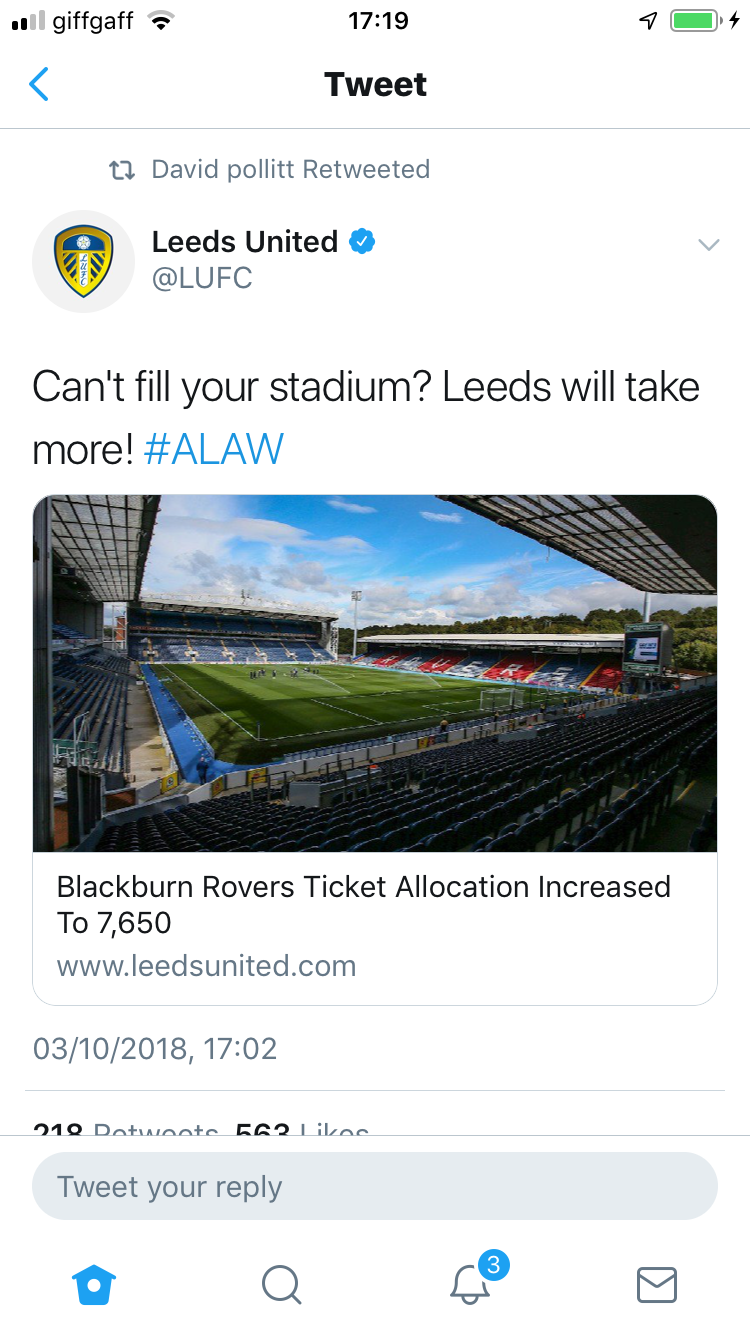The height and width of the screenshot is (1334, 750).
Task: Tap the Leeds United verified badge
Action: tap(362, 241)
